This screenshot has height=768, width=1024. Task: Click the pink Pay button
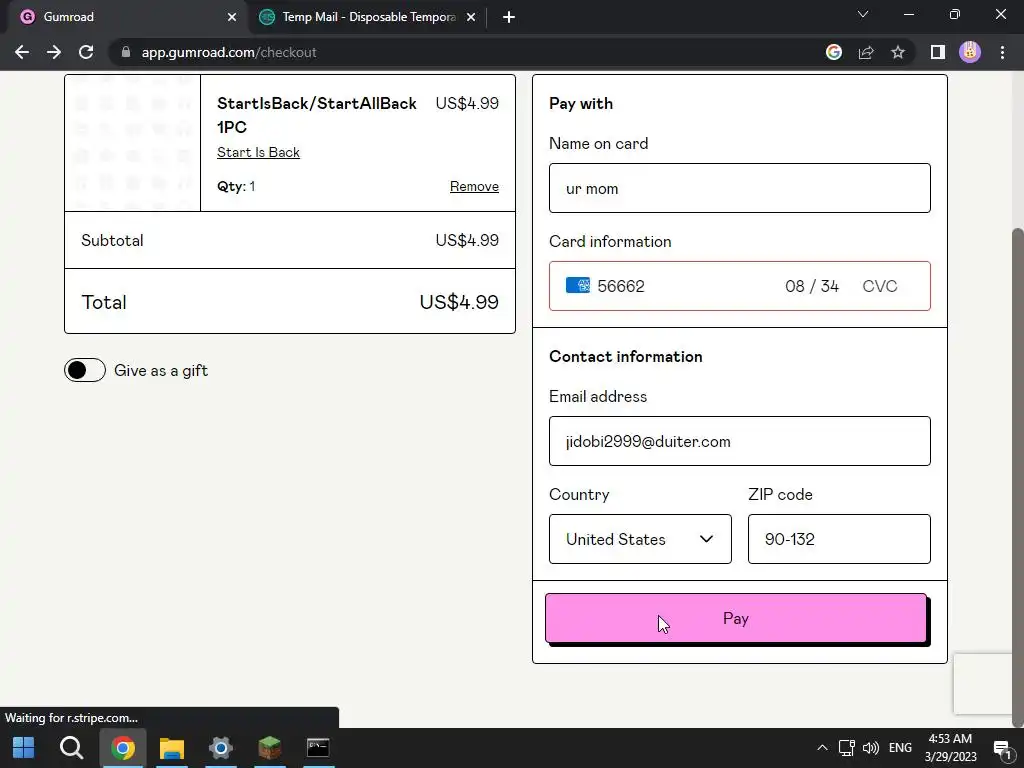(736, 618)
